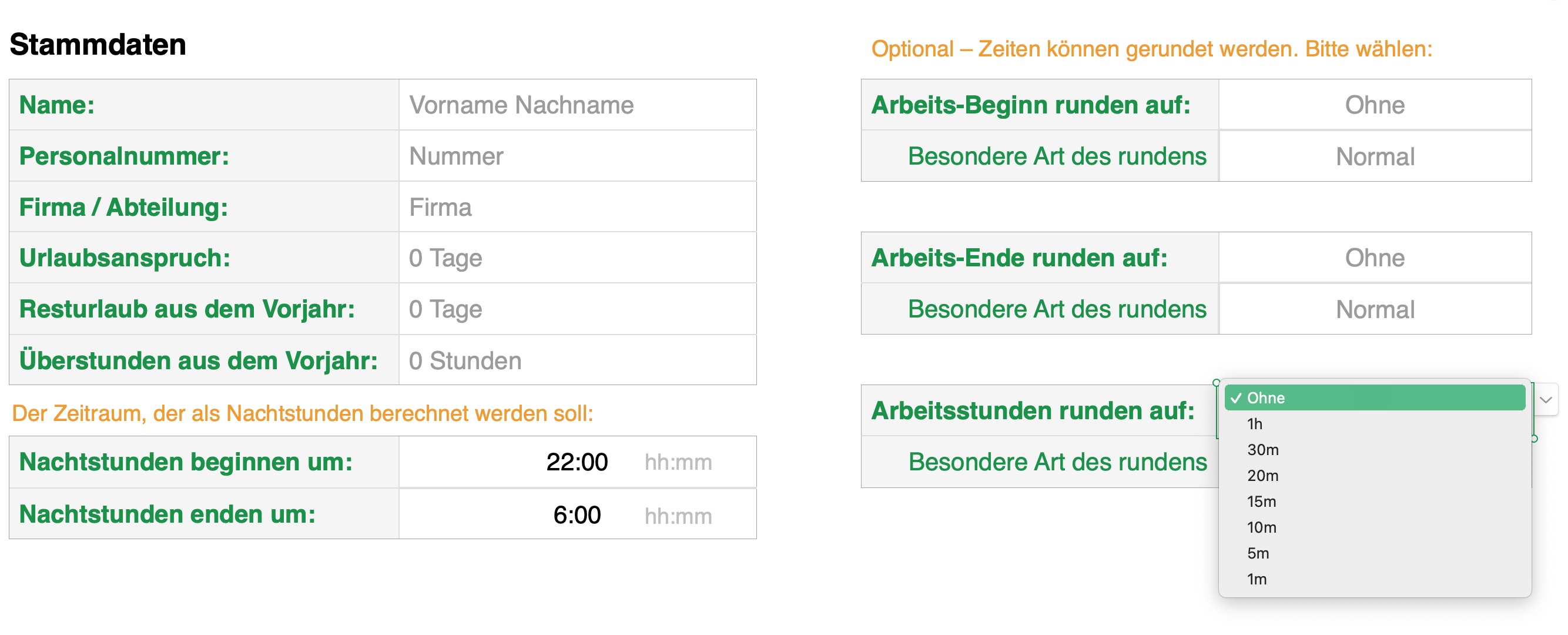1568x635 pixels.
Task: Click the 22:00 Nachtstunden start time
Action: click(x=577, y=462)
